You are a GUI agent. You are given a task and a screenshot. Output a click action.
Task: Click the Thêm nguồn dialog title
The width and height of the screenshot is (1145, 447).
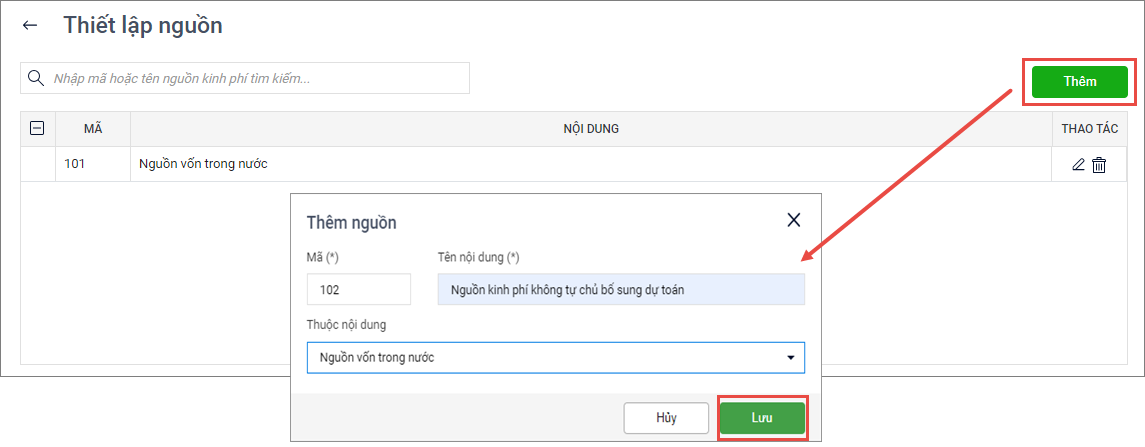(351, 222)
